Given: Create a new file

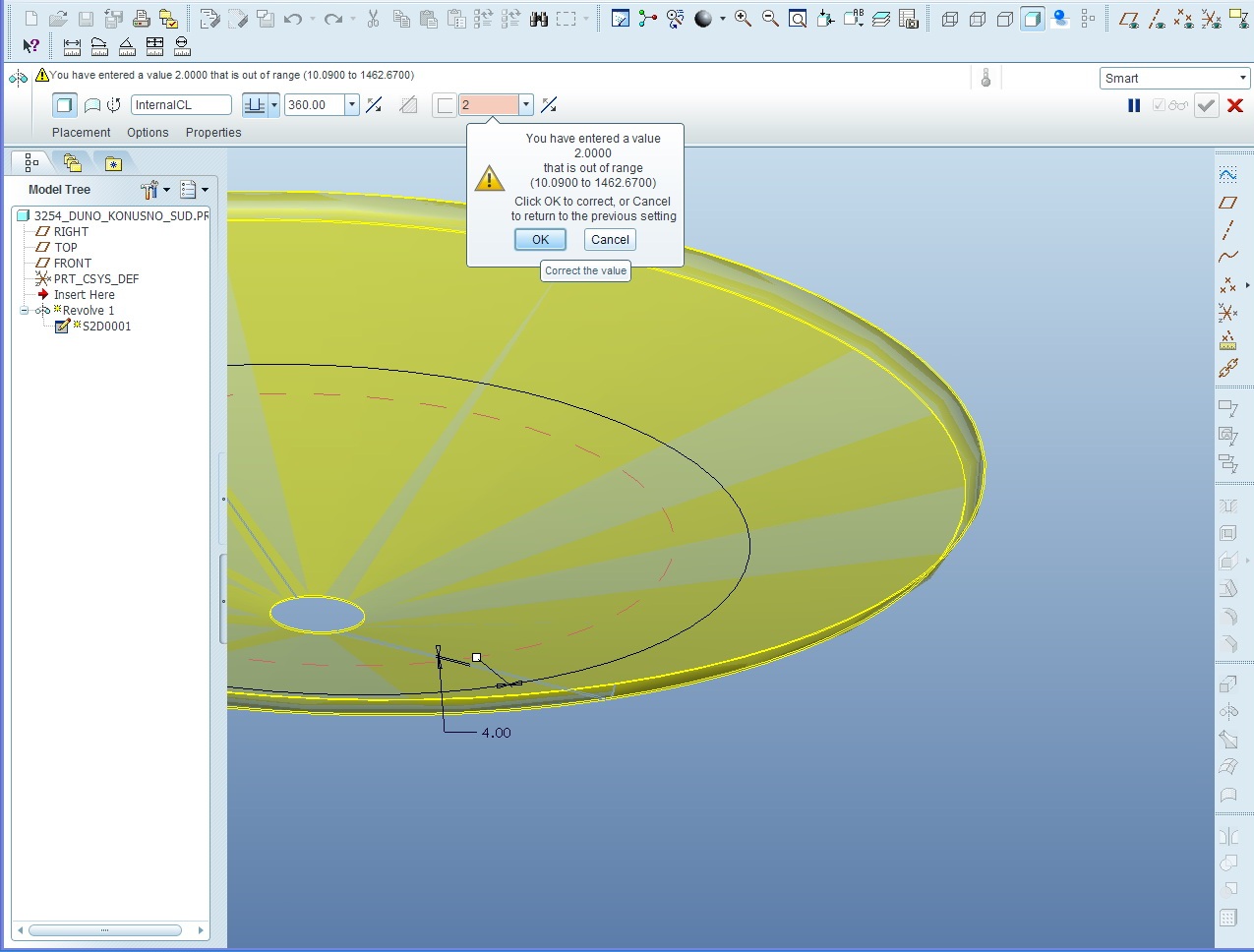Looking at the screenshot, I should pos(30,19).
